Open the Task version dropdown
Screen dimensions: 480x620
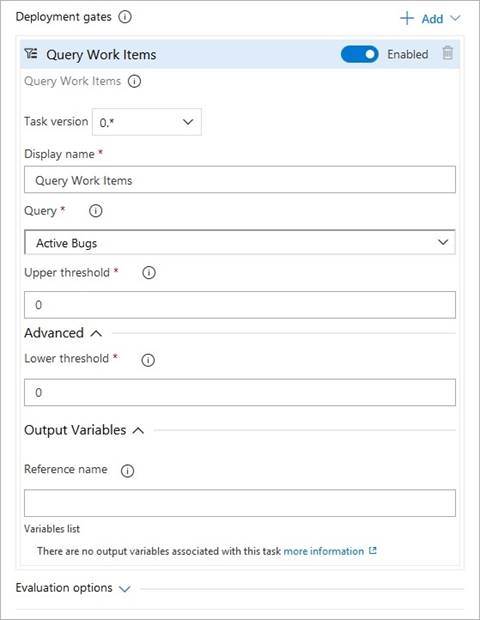pyautogui.click(x=147, y=122)
